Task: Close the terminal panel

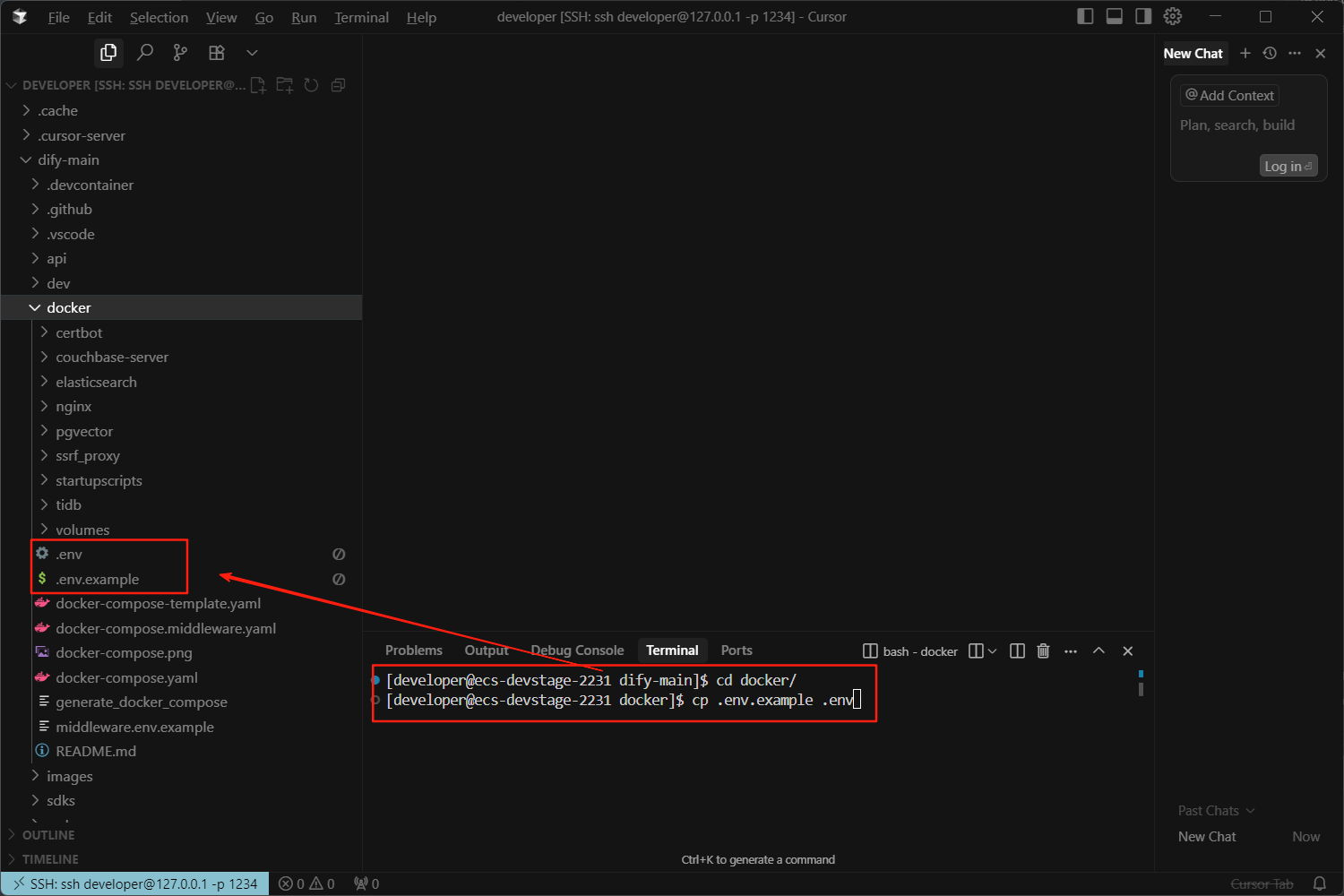Action: point(1128,651)
